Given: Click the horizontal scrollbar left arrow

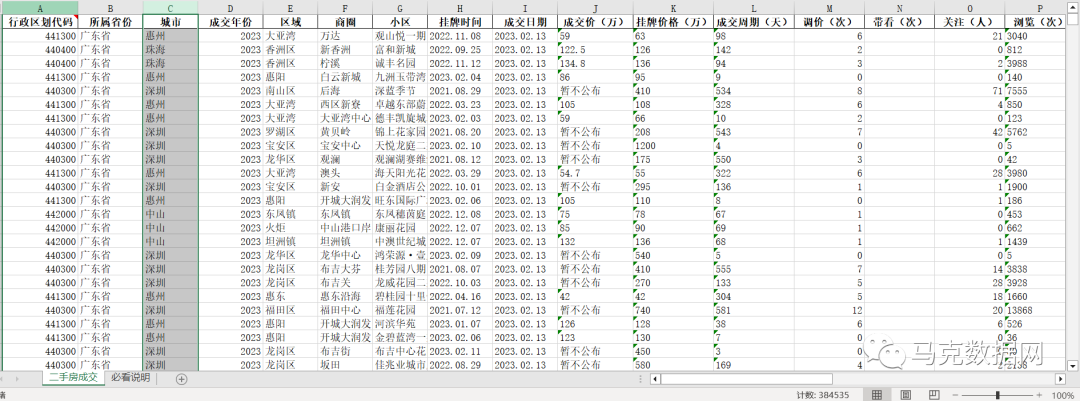Looking at the screenshot, I should point(655,379).
